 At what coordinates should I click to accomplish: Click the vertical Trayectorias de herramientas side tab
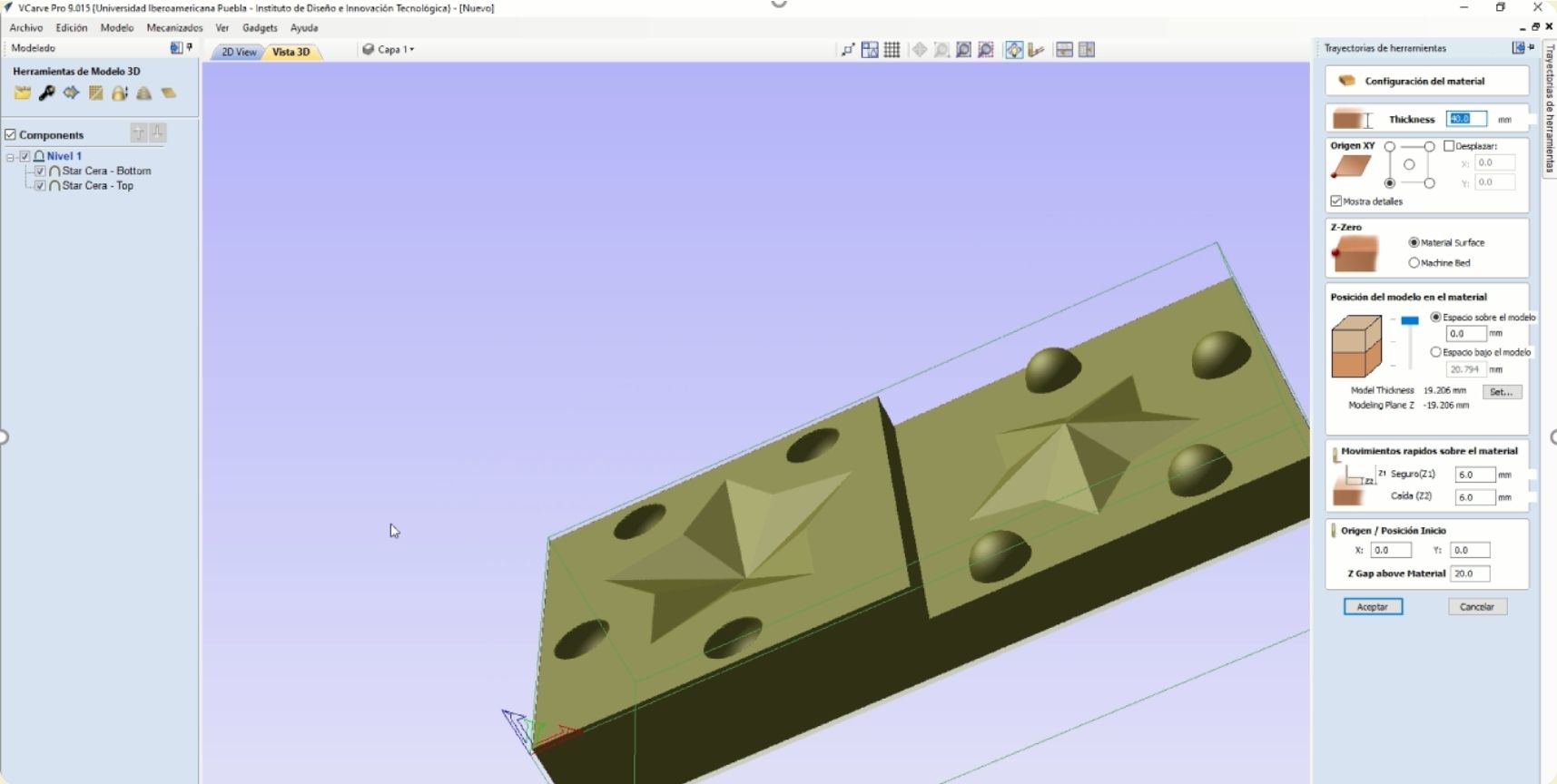pyautogui.click(x=1549, y=108)
